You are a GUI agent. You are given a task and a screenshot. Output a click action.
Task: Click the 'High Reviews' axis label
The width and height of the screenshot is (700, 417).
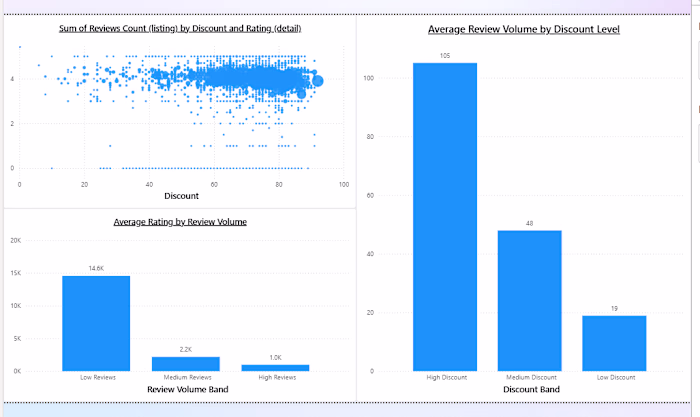[277, 377]
